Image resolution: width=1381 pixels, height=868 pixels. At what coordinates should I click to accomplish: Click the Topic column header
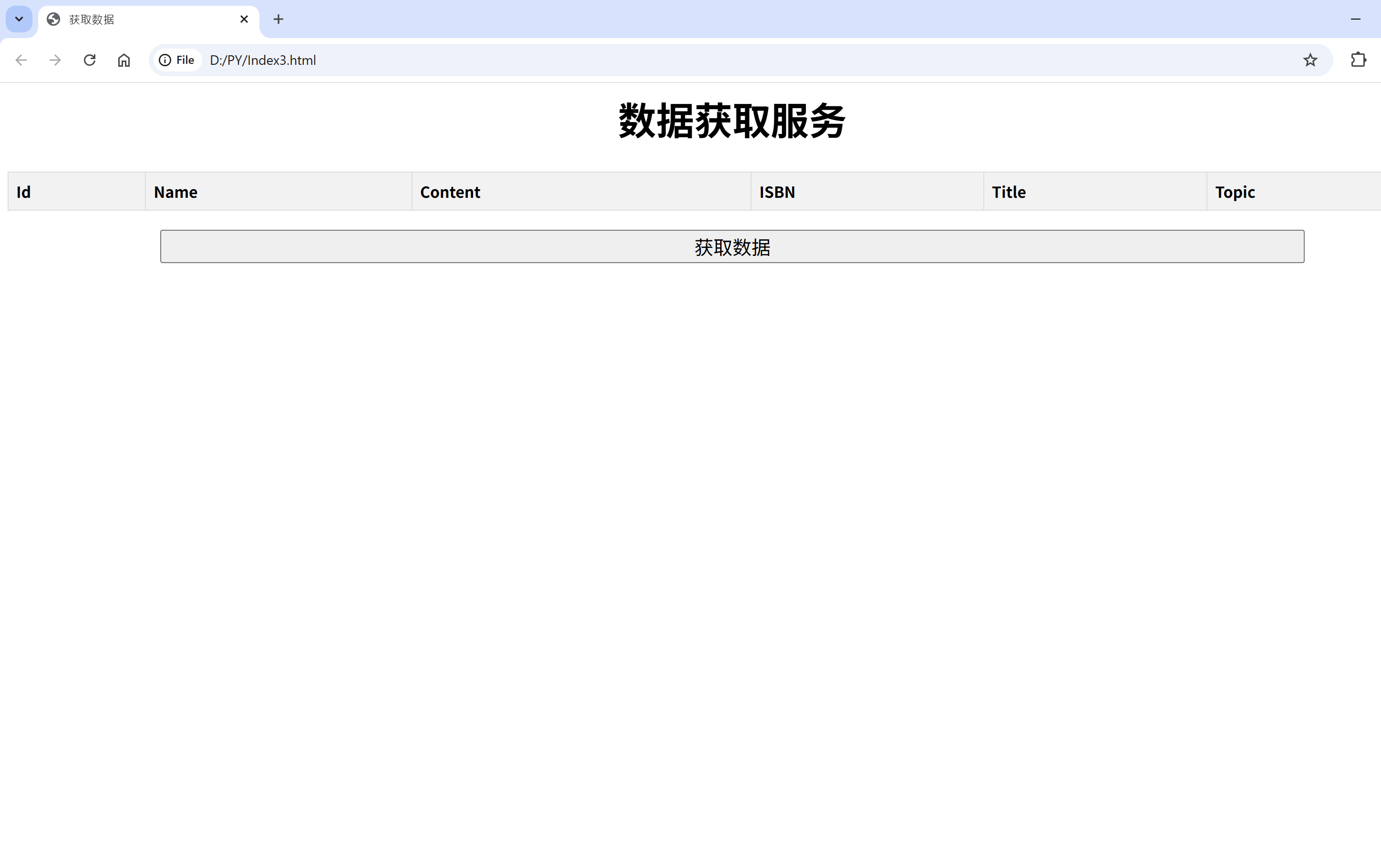pyautogui.click(x=1235, y=192)
